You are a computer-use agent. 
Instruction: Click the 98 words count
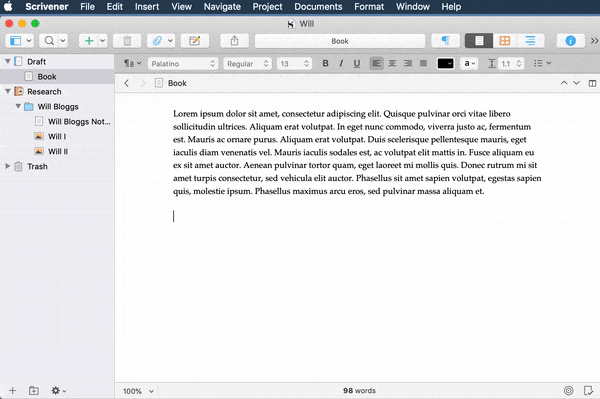pyautogui.click(x=359, y=391)
